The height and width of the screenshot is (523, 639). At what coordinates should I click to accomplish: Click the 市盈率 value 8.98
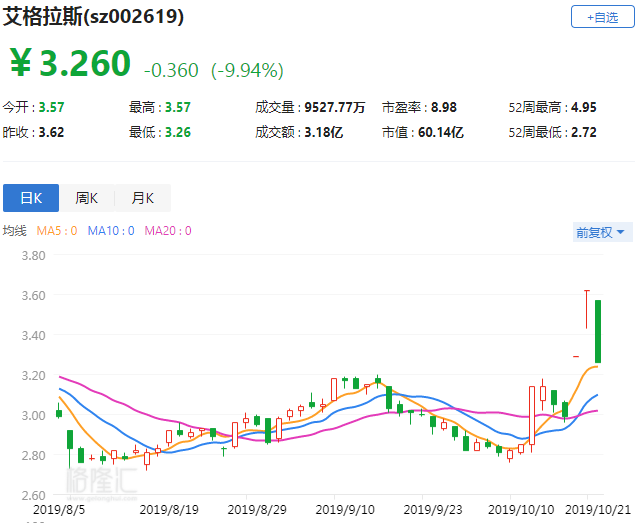444,107
